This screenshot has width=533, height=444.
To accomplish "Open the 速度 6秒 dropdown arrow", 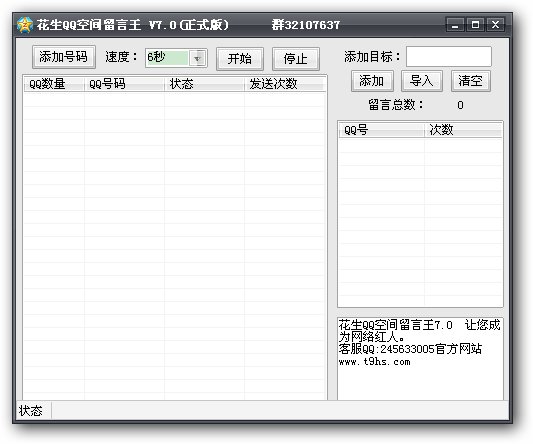I will [197, 58].
